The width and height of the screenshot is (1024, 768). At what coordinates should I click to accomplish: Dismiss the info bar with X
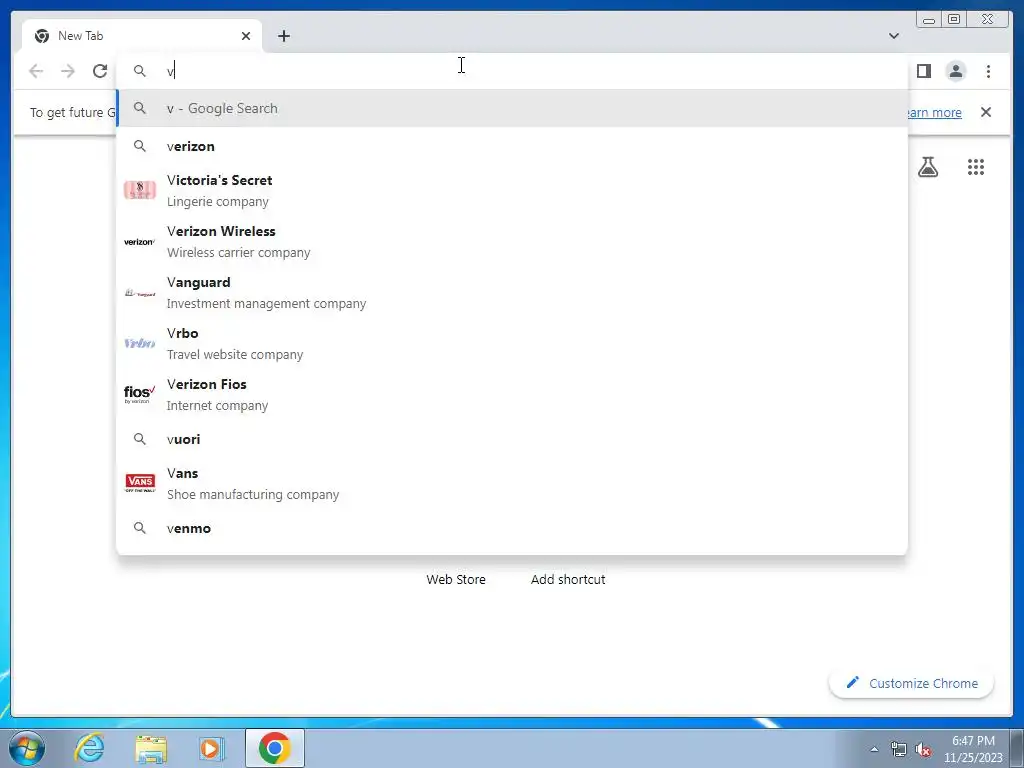click(x=985, y=112)
